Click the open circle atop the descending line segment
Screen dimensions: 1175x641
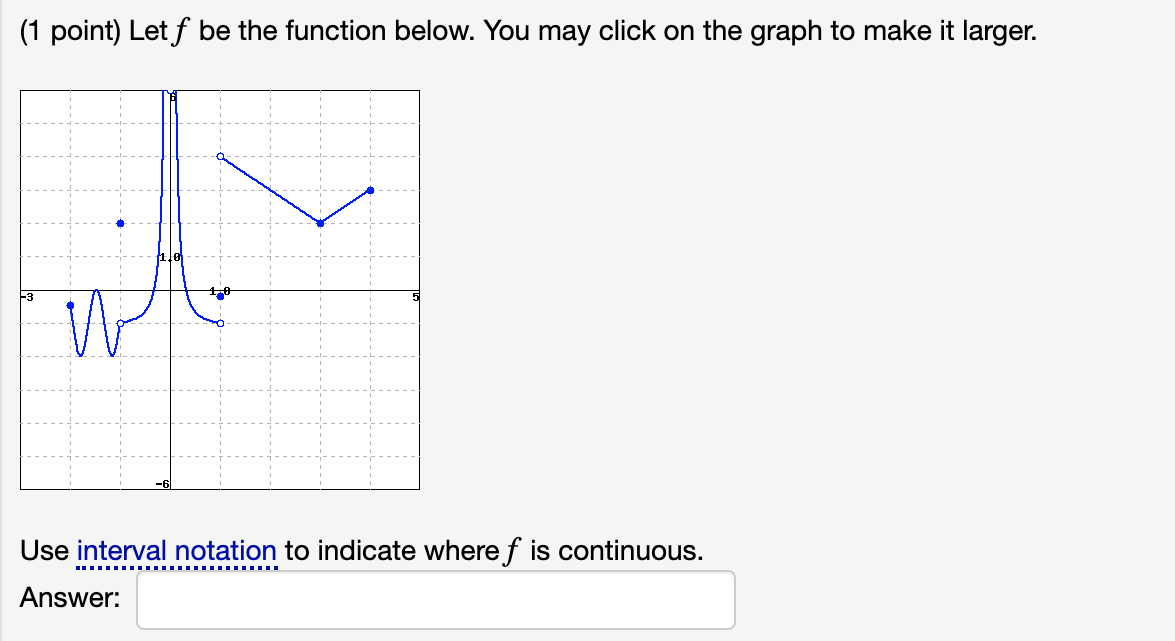[x=220, y=157]
